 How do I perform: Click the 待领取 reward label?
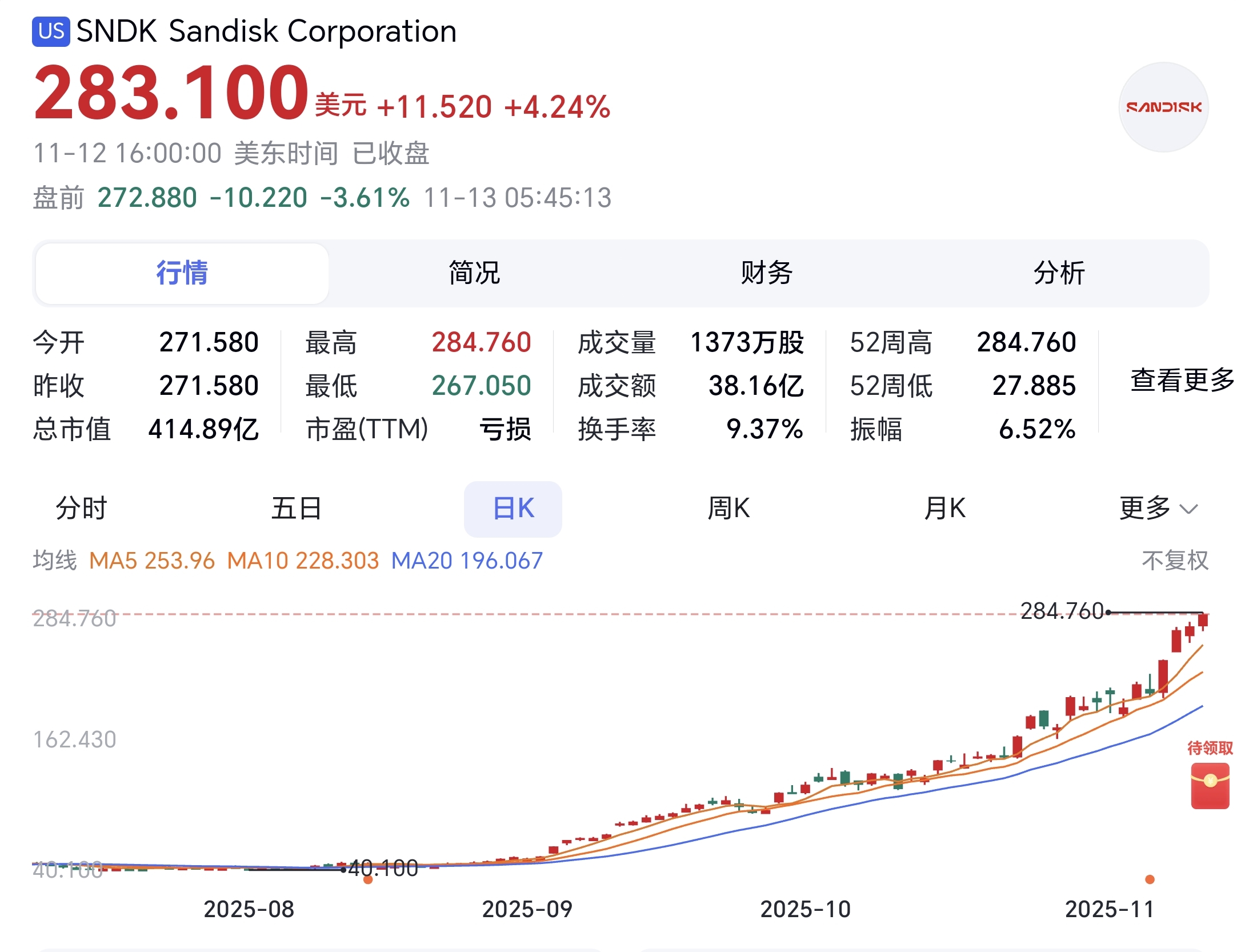[x=1210, y=747]
